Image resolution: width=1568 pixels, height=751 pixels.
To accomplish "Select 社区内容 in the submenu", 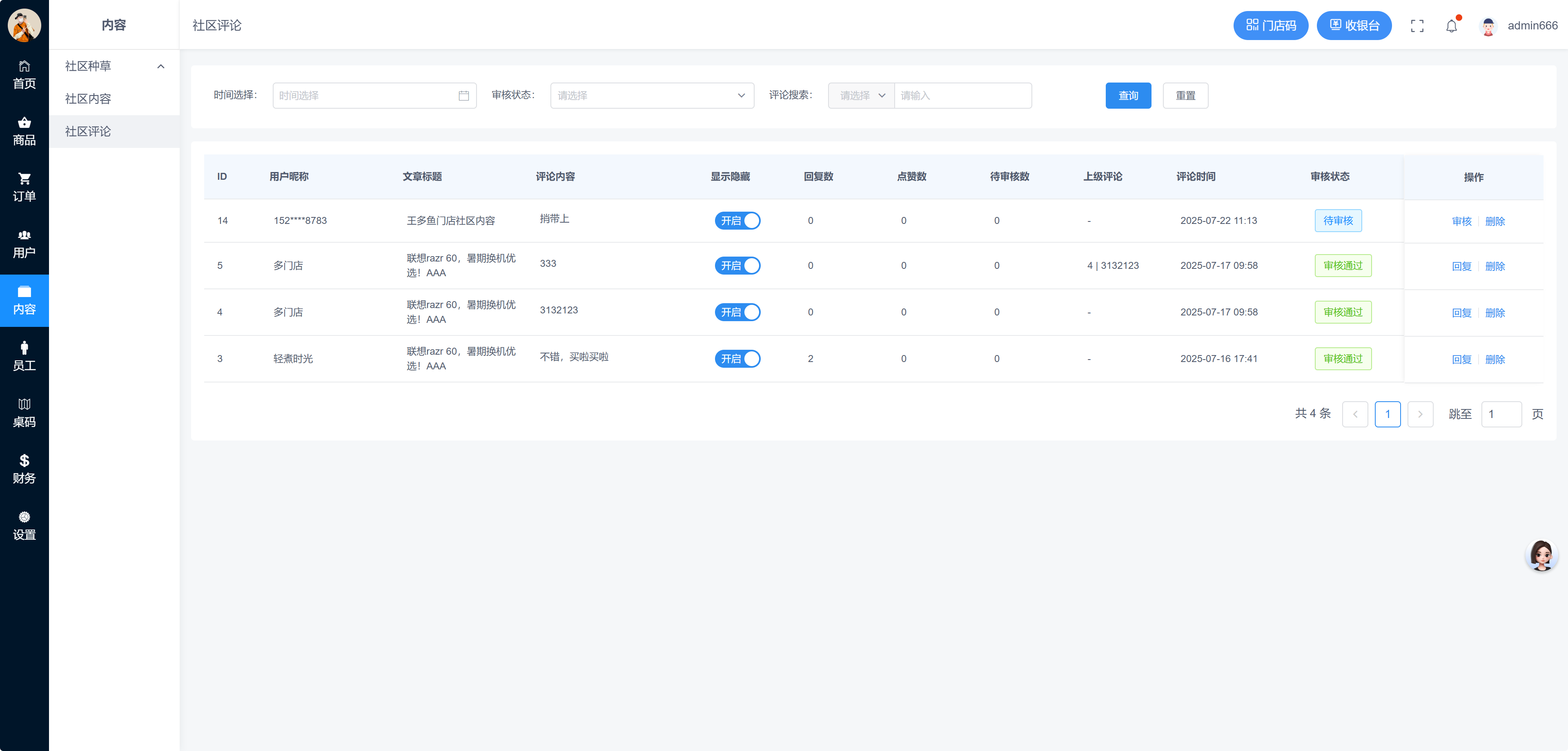I will point(88,98).
